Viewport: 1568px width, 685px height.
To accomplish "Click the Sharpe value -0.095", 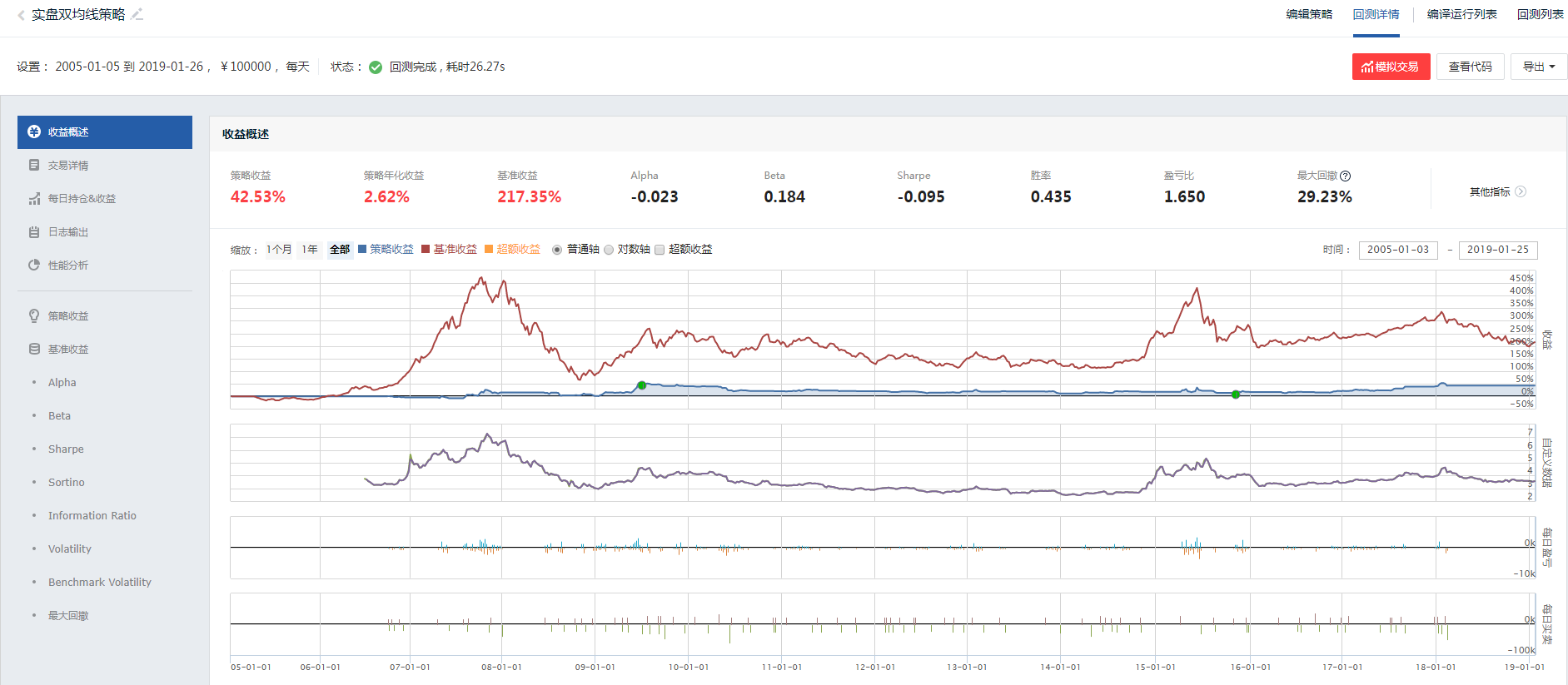I will (x=921, y=197).
